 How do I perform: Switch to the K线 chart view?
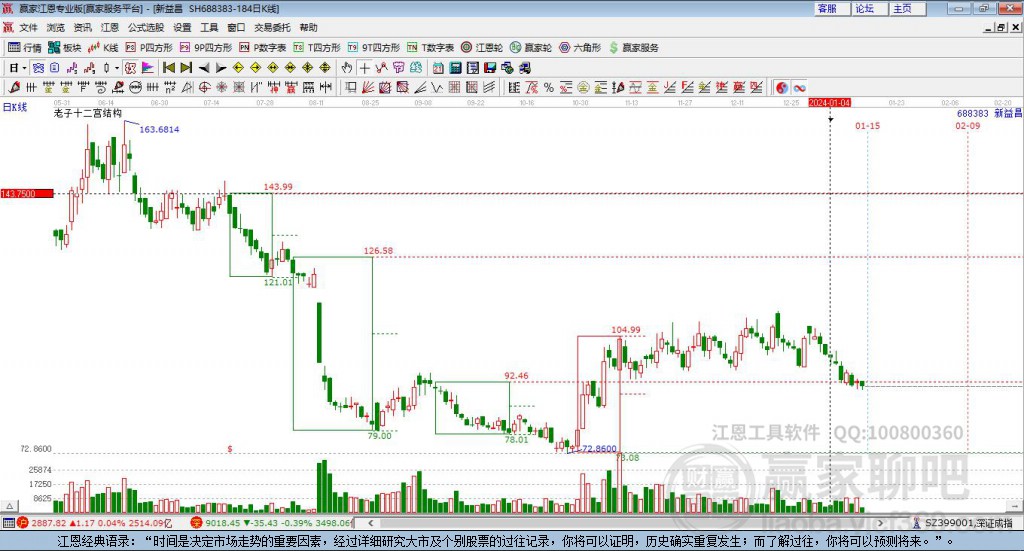[104, 48]
